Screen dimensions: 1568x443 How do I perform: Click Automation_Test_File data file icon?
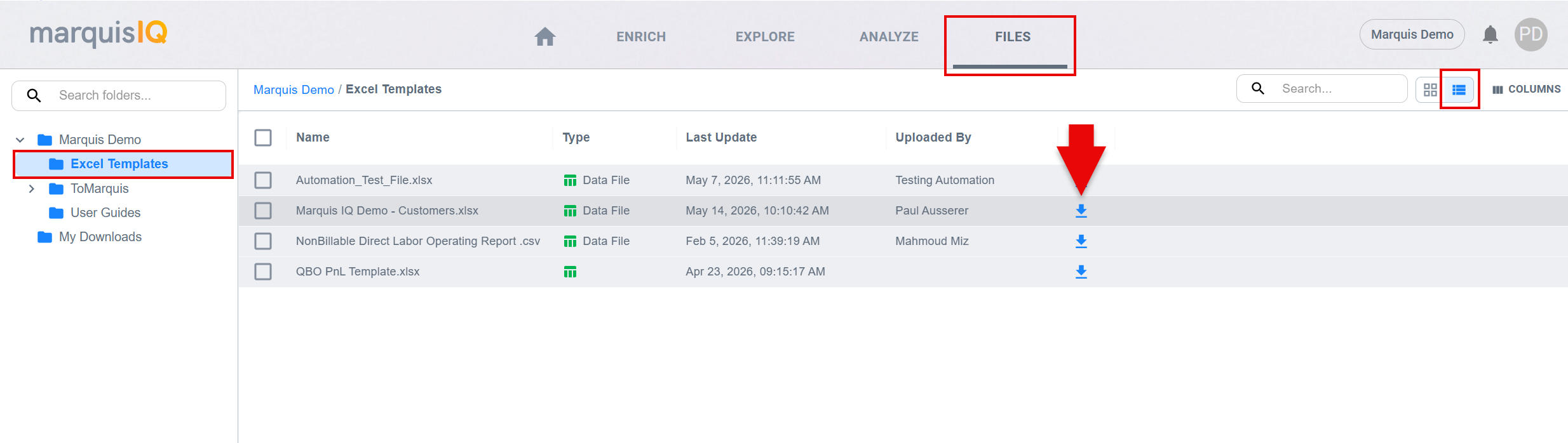(570, 180)
